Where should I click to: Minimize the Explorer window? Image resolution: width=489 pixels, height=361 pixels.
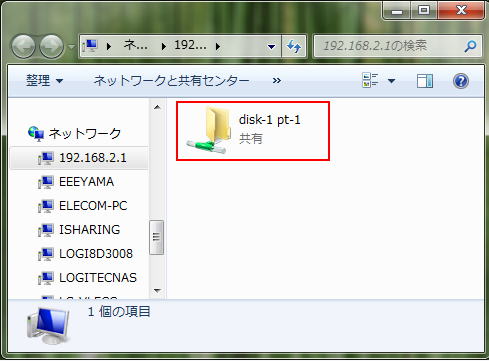pyautogui.click(x=397, y=11)
